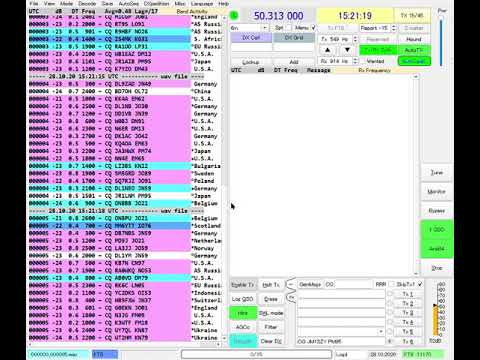Toggle the green AutoTx button
Screen dimensions: 480x360
[414, 50]
